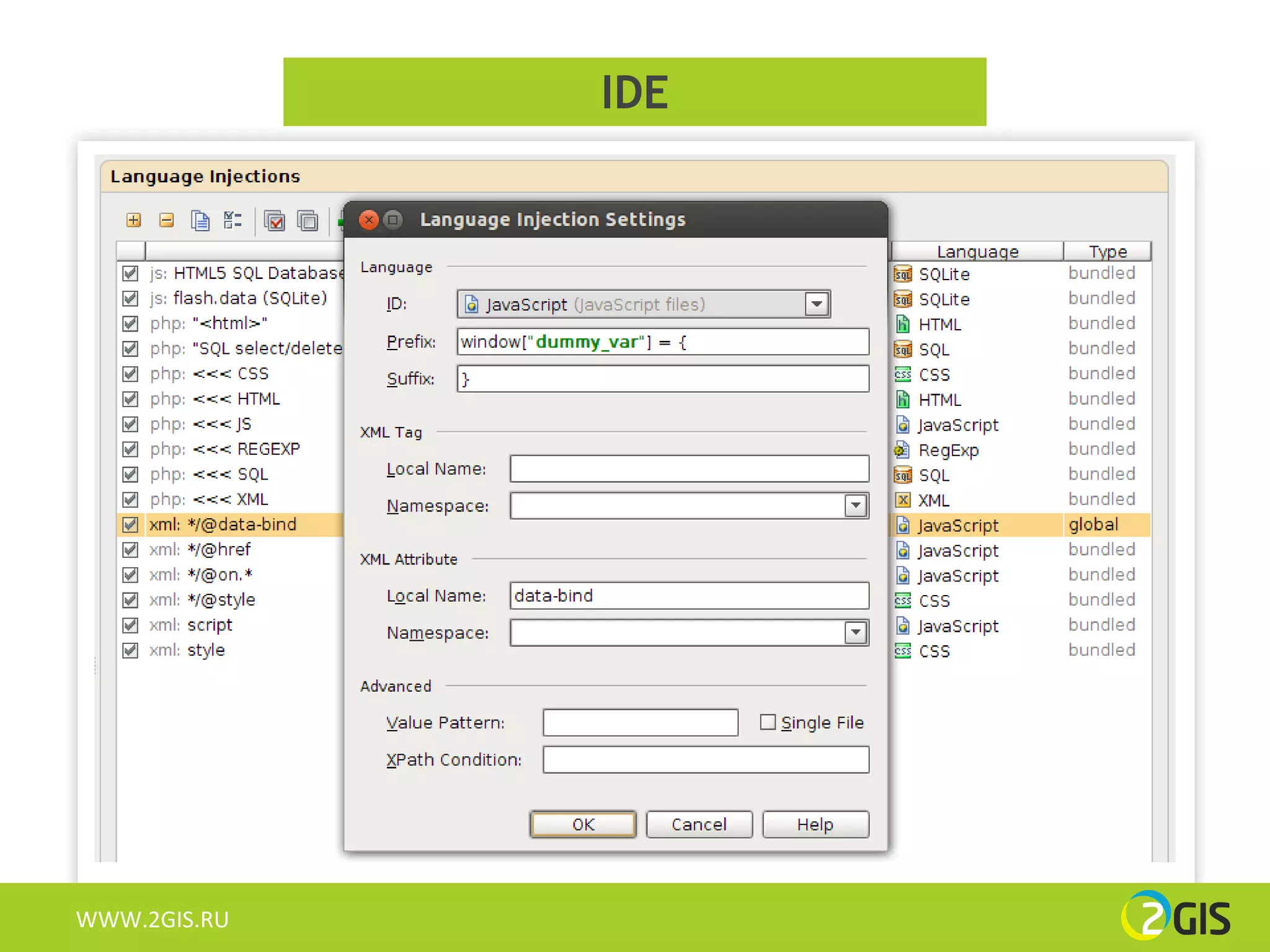1270x952 pixels.
Task: Select the xml: */@on.* row
Action: coord(230,575)
